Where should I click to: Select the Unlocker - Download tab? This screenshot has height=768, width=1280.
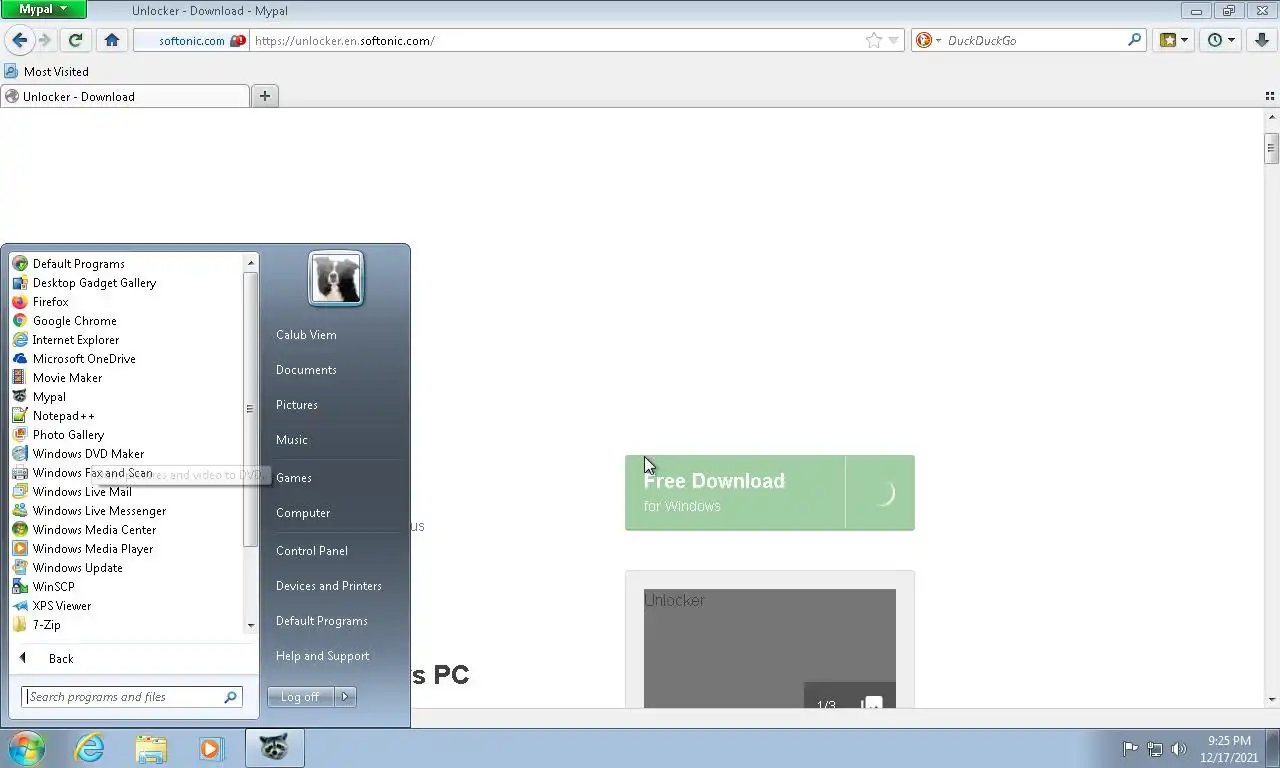125,97
